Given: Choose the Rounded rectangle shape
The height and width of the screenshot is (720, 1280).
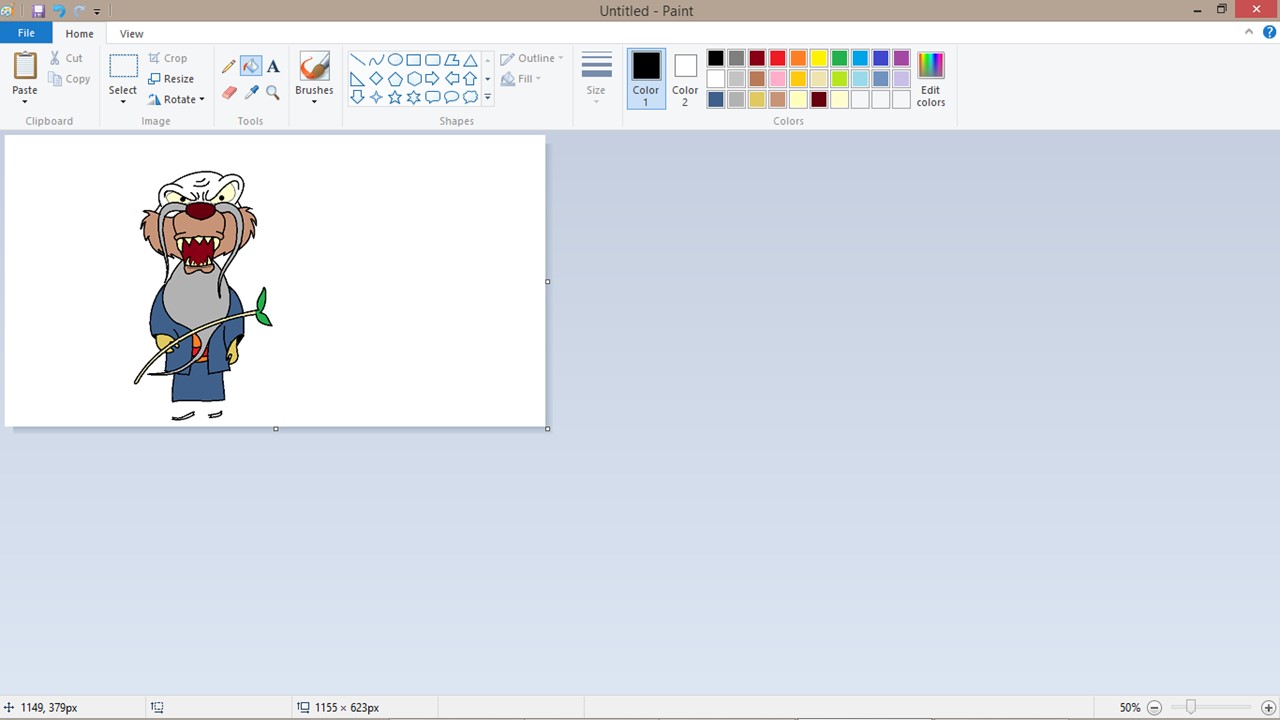Looking at the screenshot, I should [432, 60].
